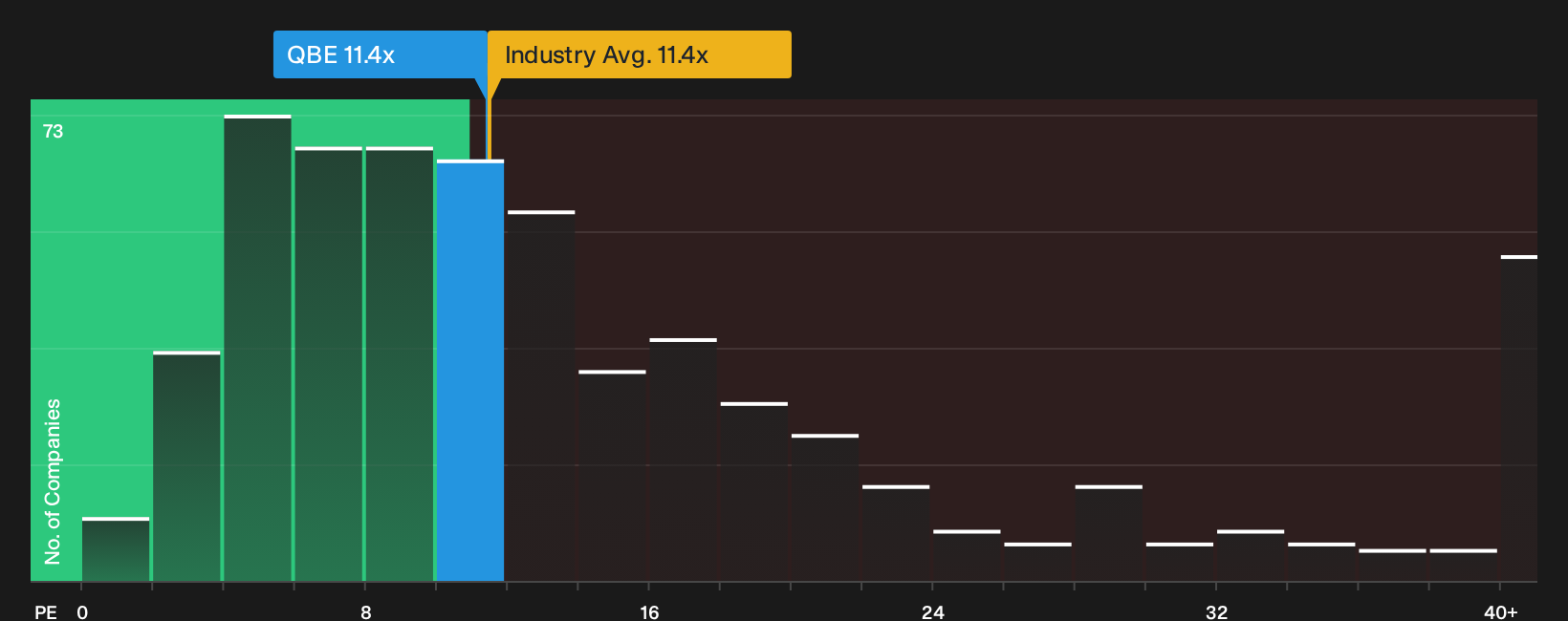The width and height of the screenshot is (1568, 621).
Task: Click the histogram bar above PE 16
Action: 683,460
